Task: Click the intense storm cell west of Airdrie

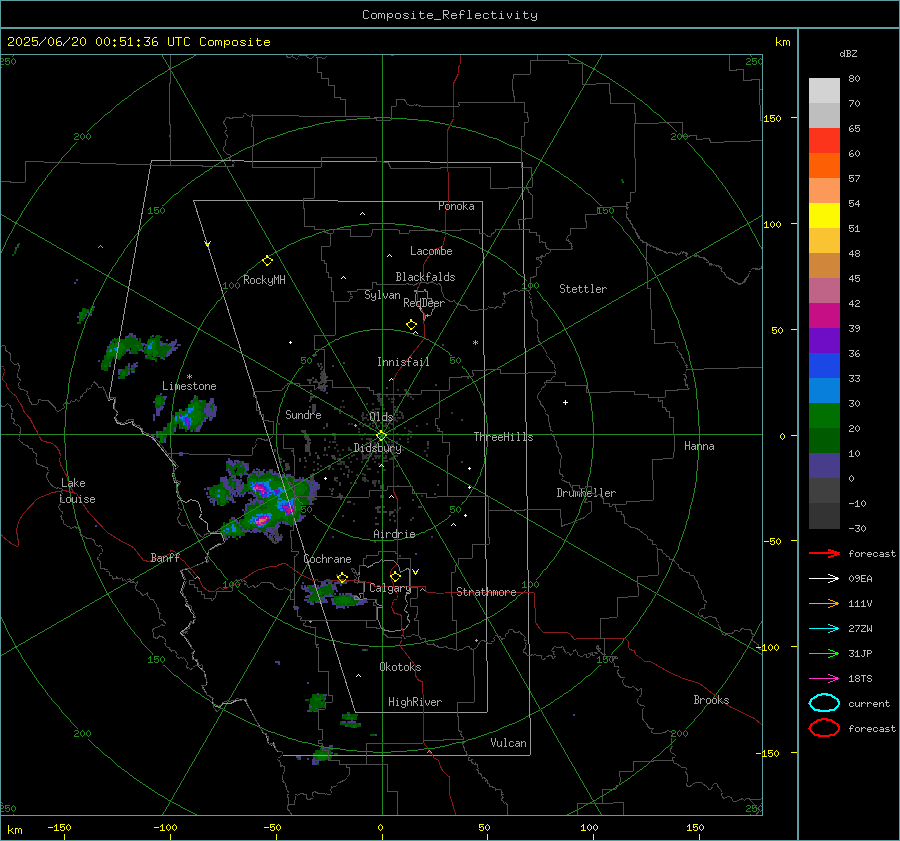Action: 266,503
